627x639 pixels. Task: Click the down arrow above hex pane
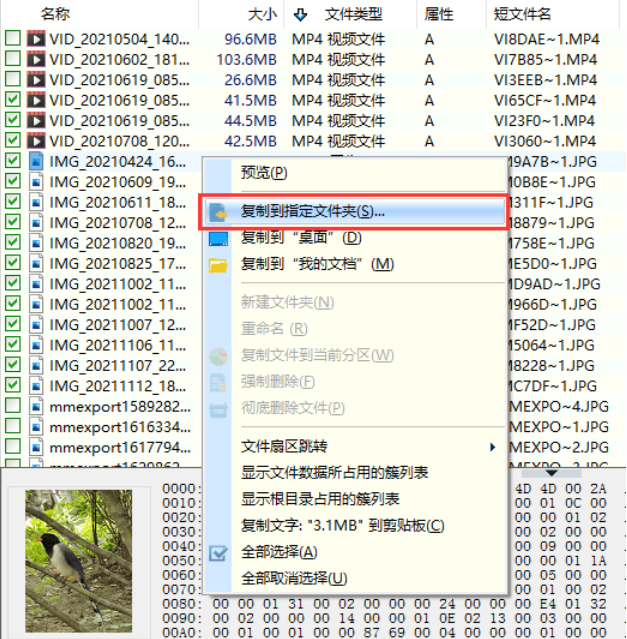coord(552,473)
